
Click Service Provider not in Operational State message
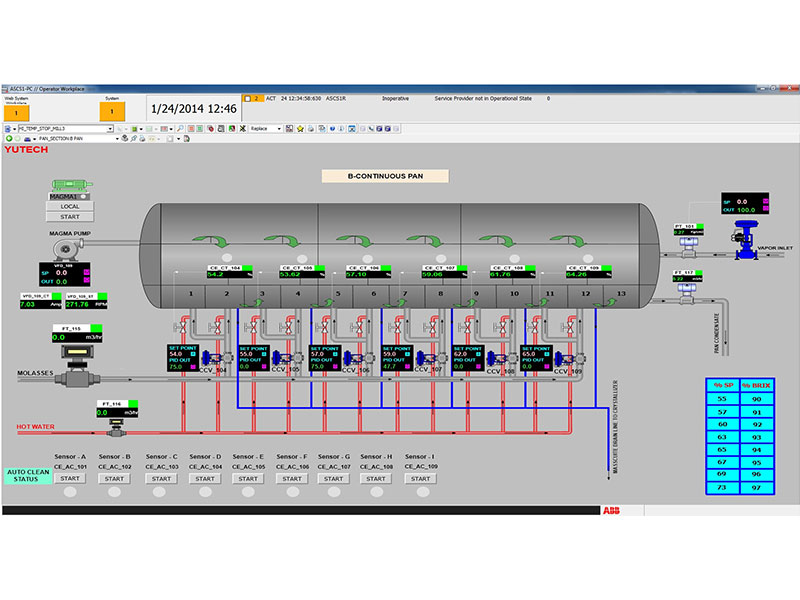click(x=483, y=98)
